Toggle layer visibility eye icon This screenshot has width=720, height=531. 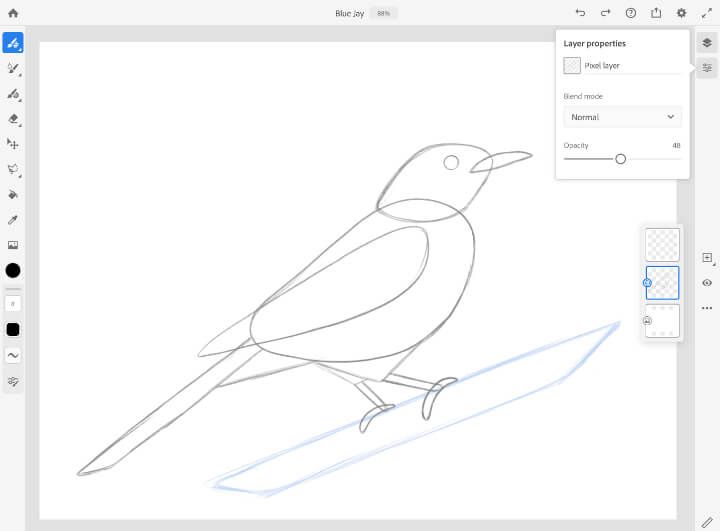[707, 283]
